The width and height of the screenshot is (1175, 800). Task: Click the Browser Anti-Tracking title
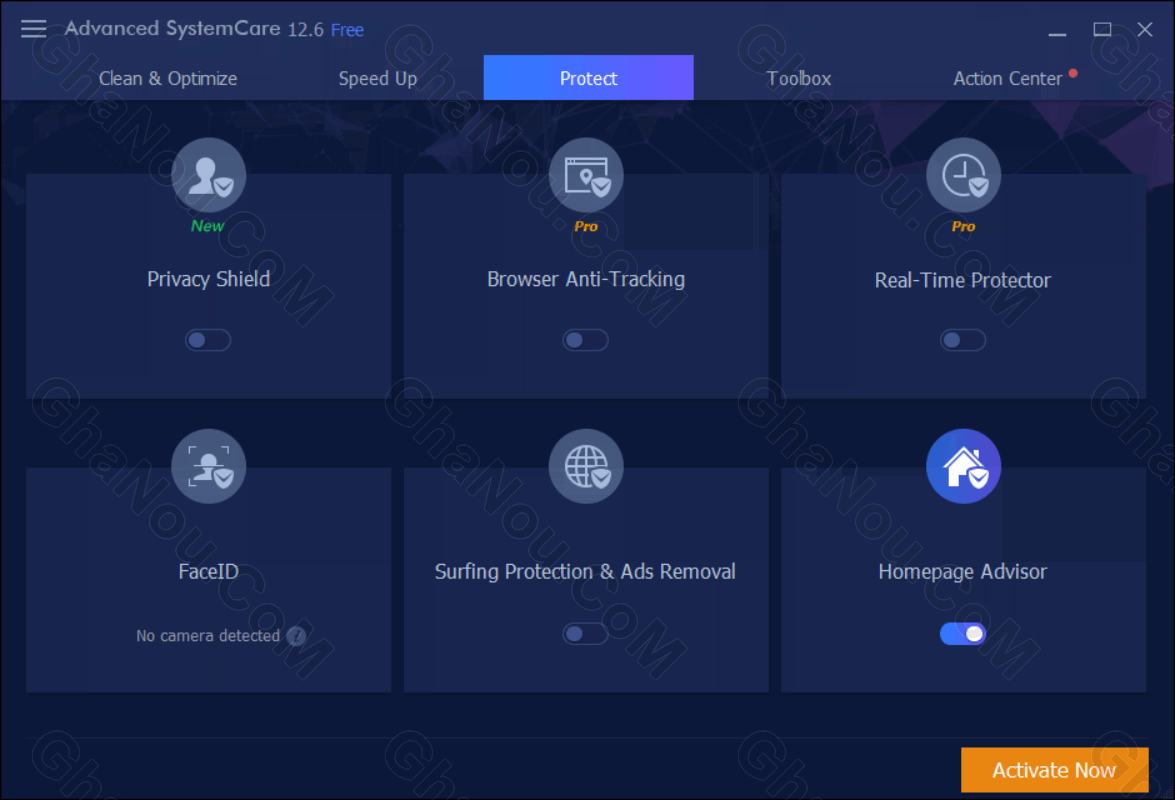click(x=586, y=279)
